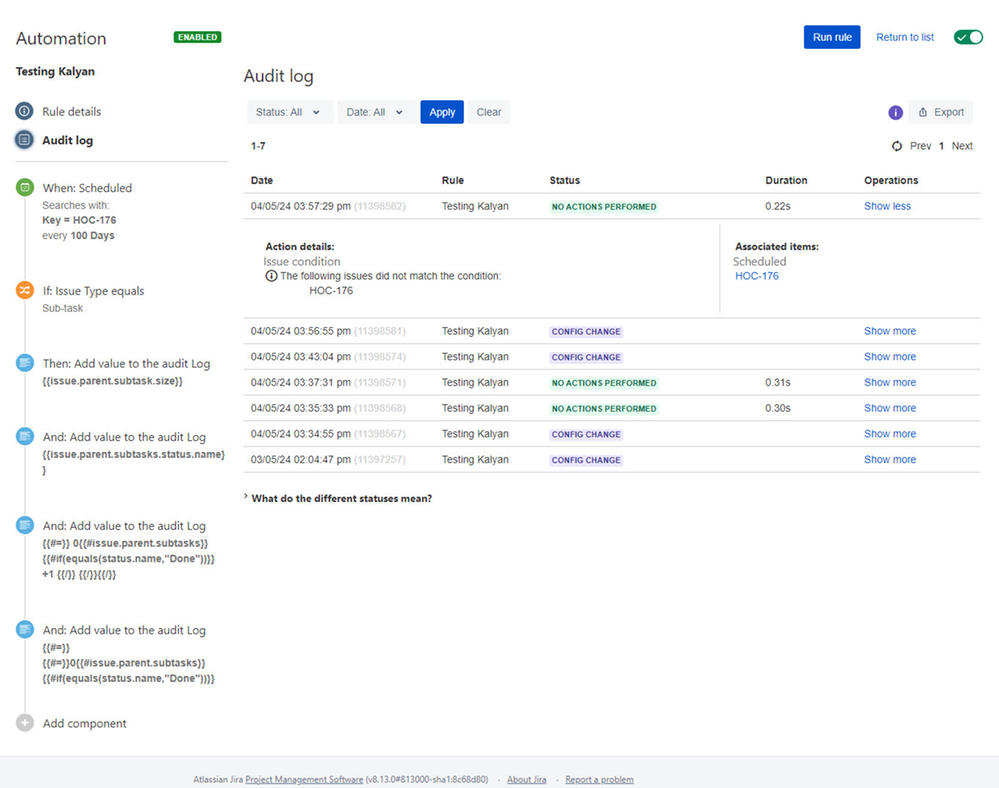Click current page number 1
The height and width of the screenshot is (788, 999).
pos(941,146)
